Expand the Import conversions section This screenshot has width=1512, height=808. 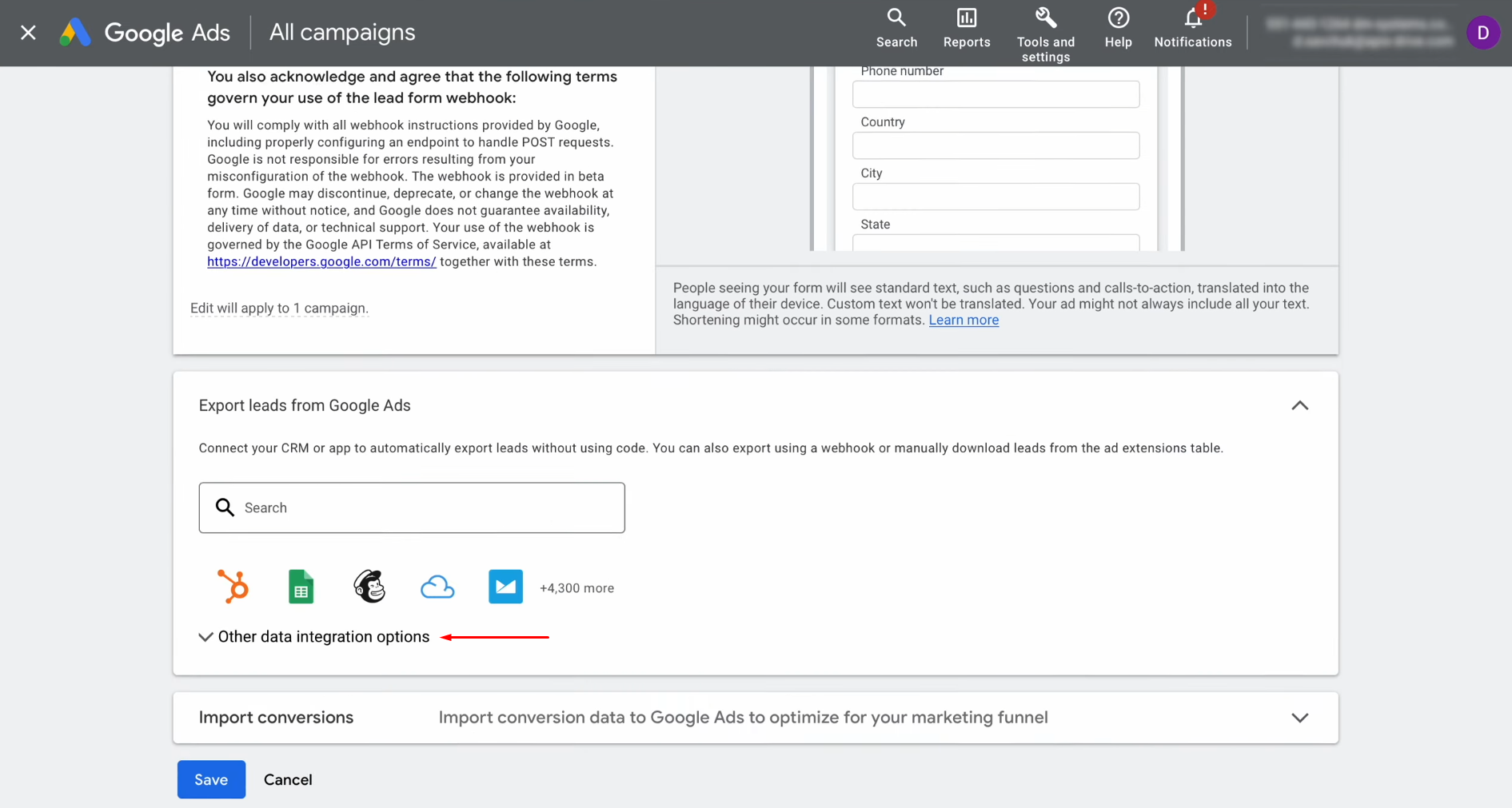pyautogui.click(x=1299, y=718)
